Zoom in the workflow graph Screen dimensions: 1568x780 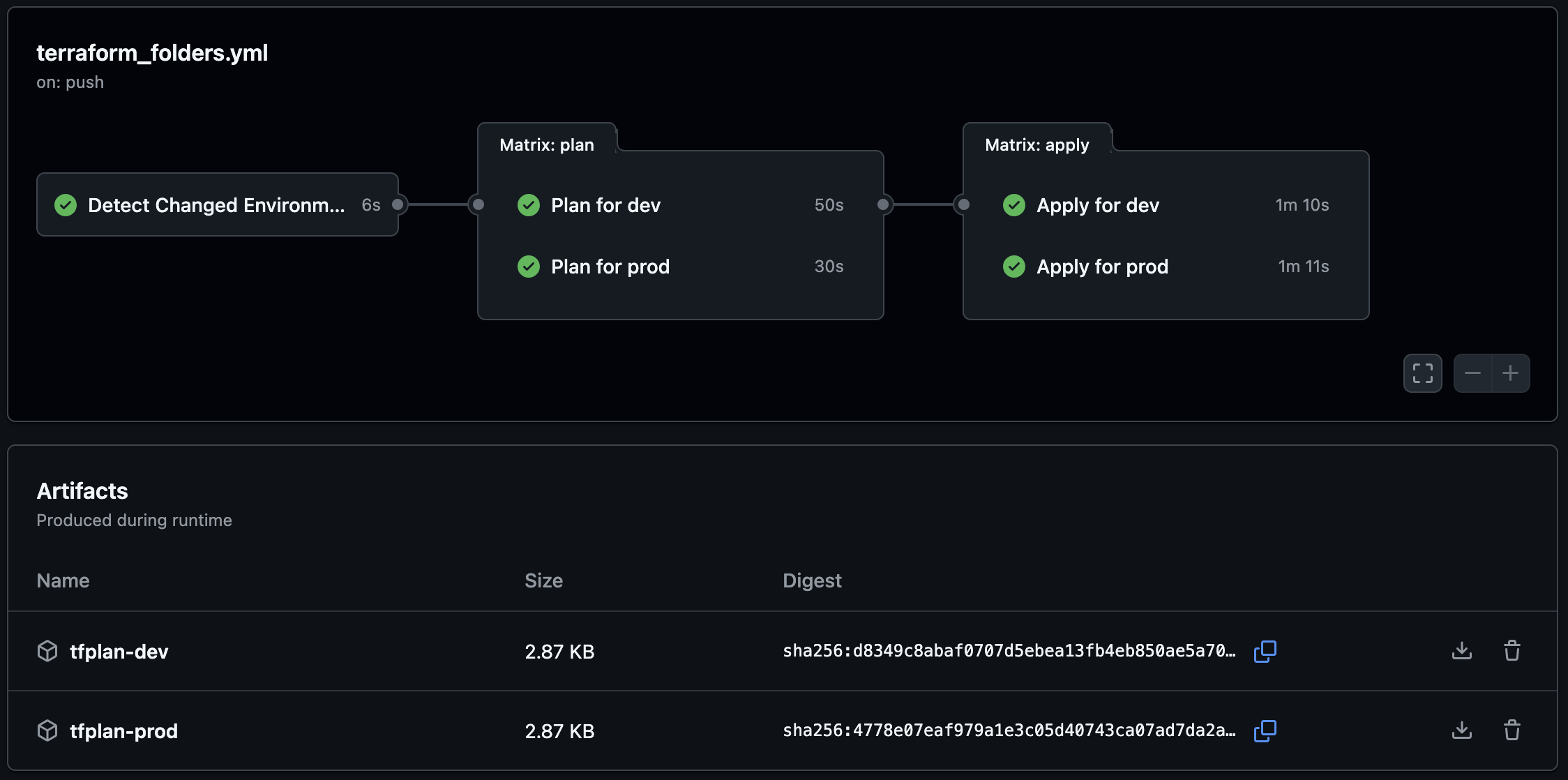pos(1511,373)
